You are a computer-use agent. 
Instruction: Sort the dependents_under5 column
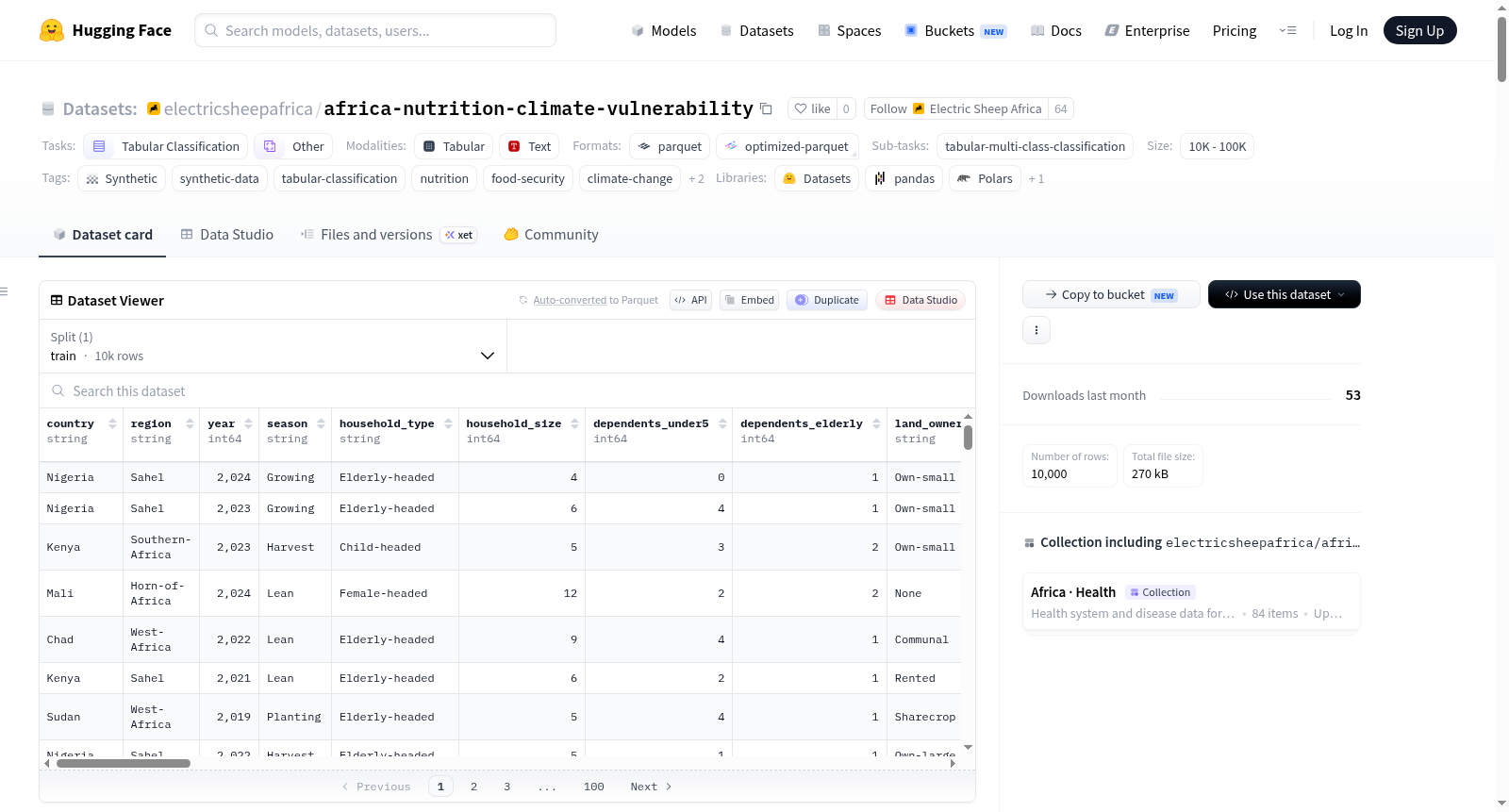(722, 423)
